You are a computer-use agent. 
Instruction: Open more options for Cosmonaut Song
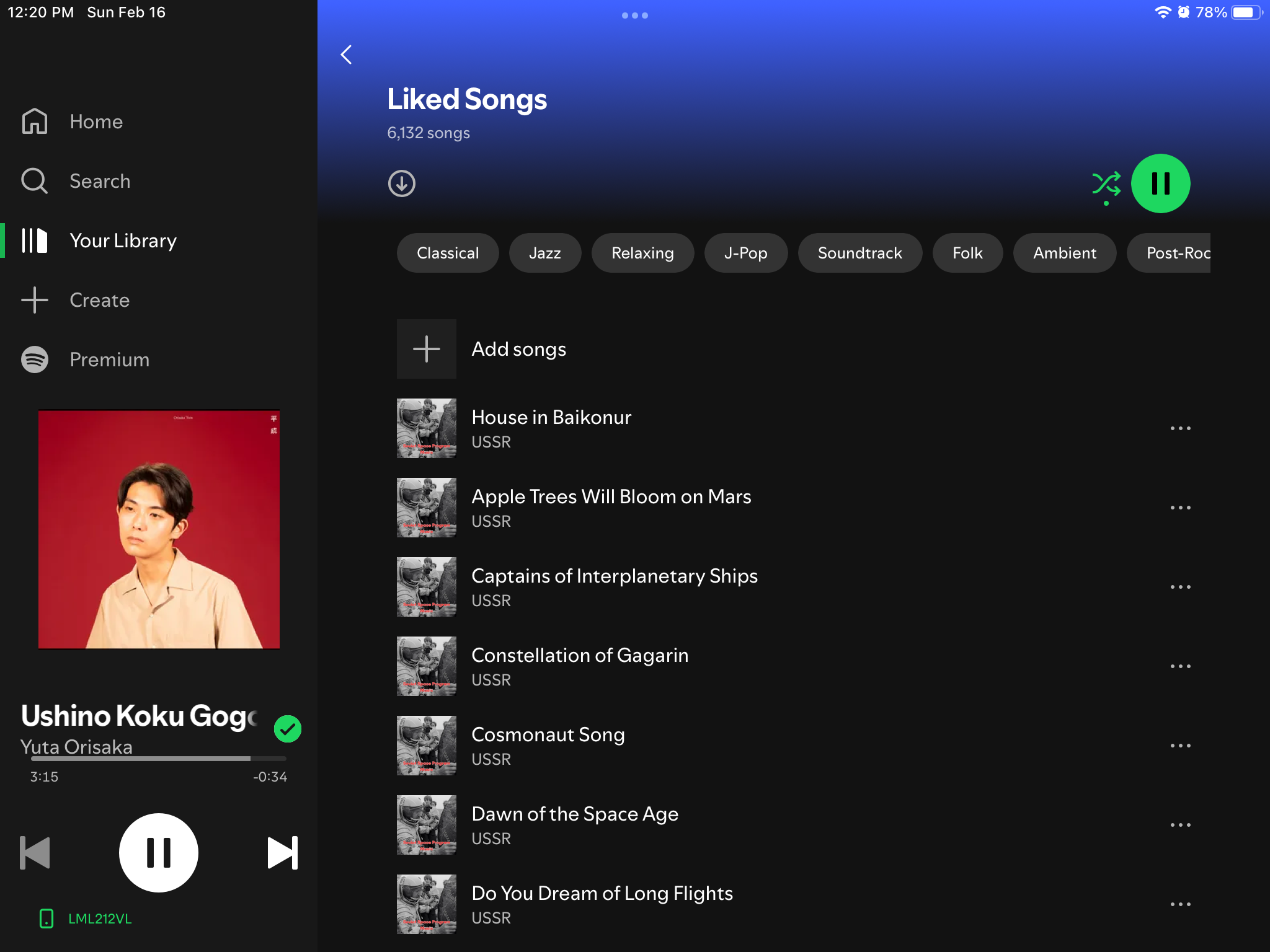click(x=1180, y=746)
